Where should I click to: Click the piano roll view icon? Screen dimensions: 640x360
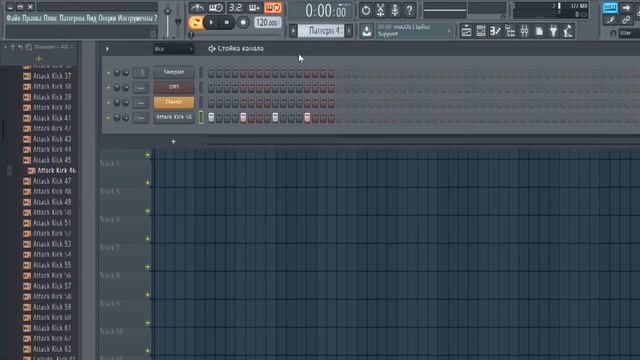tap(495, 31)
